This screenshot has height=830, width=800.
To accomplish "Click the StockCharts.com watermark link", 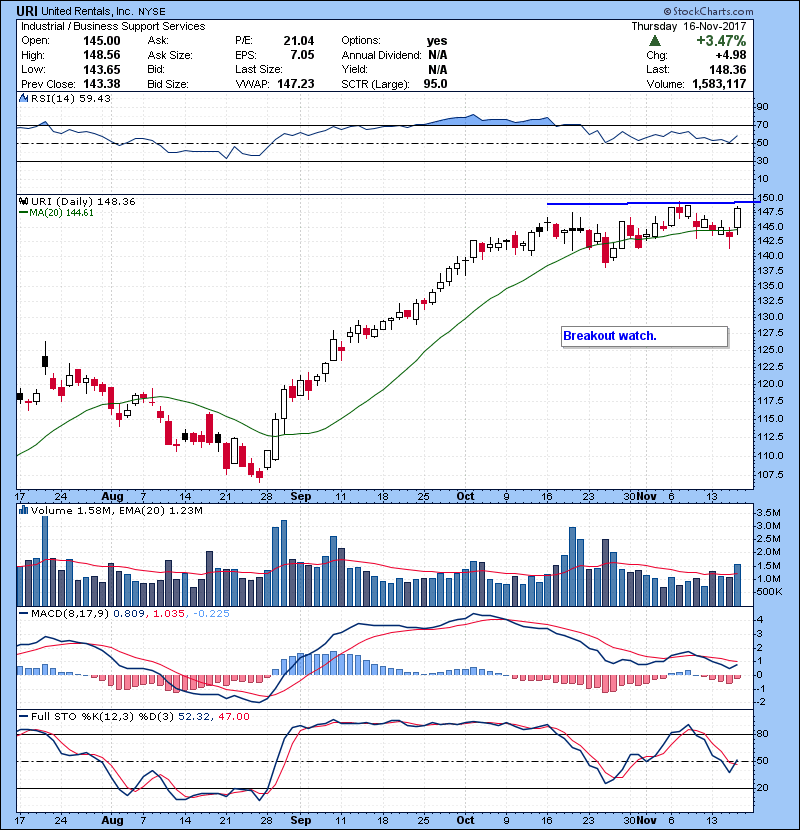I will [708, 11].
